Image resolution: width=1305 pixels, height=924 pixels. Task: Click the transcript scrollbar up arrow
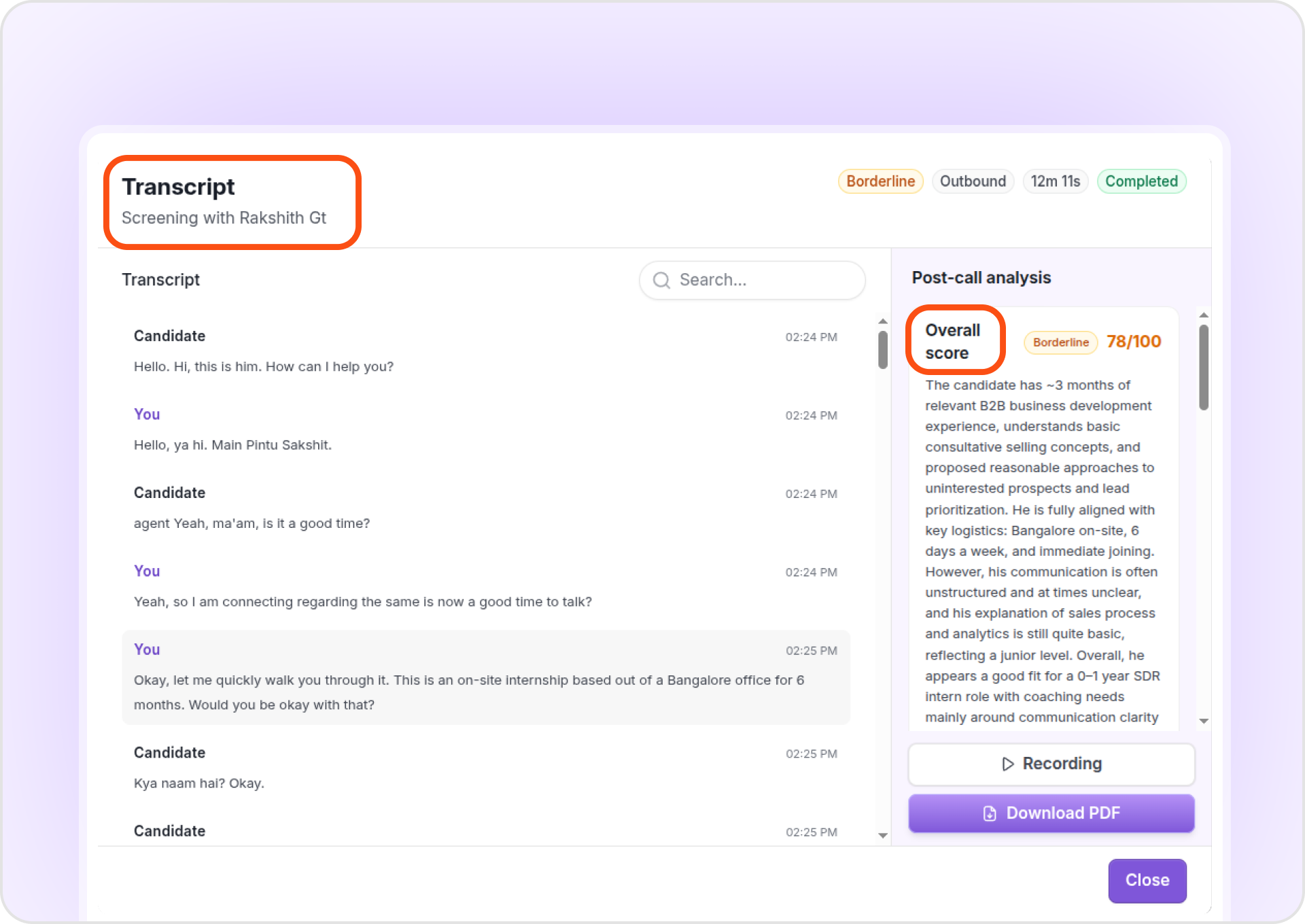click(883, 321)
